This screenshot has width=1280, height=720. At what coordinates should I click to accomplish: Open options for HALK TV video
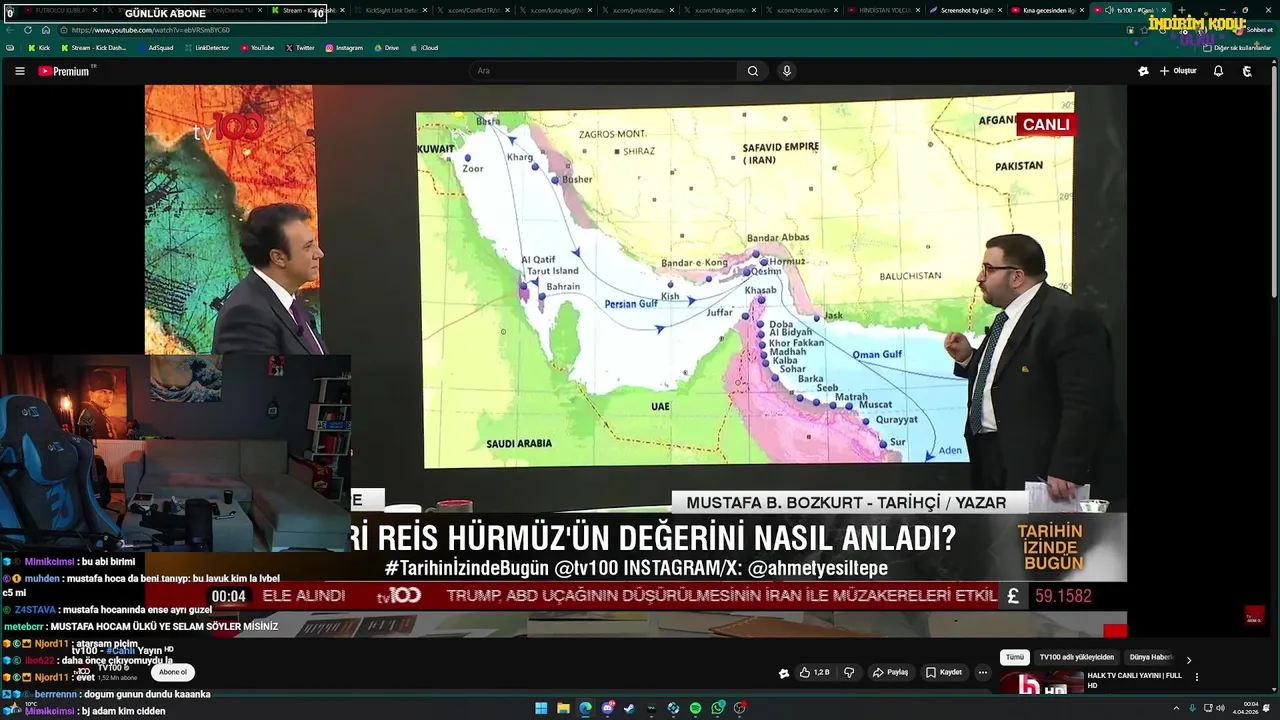(x=1197, y=677)
